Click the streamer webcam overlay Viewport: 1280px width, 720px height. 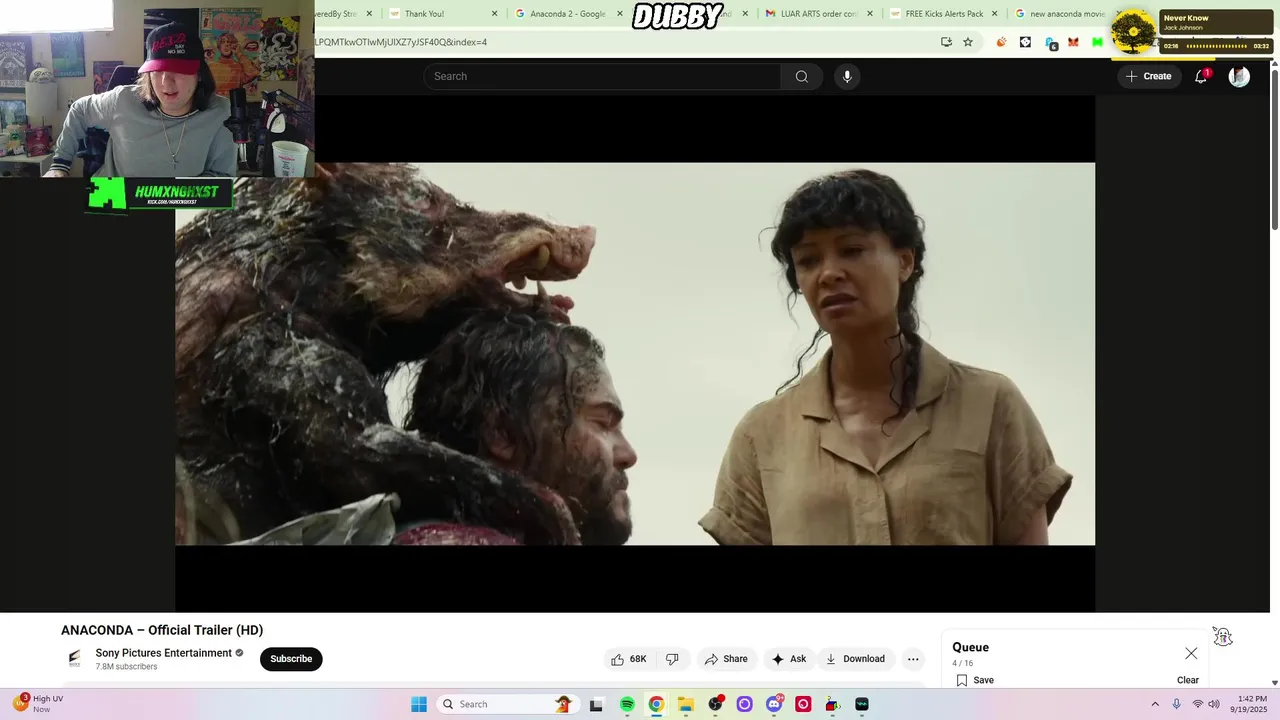(x=157, y=89)
